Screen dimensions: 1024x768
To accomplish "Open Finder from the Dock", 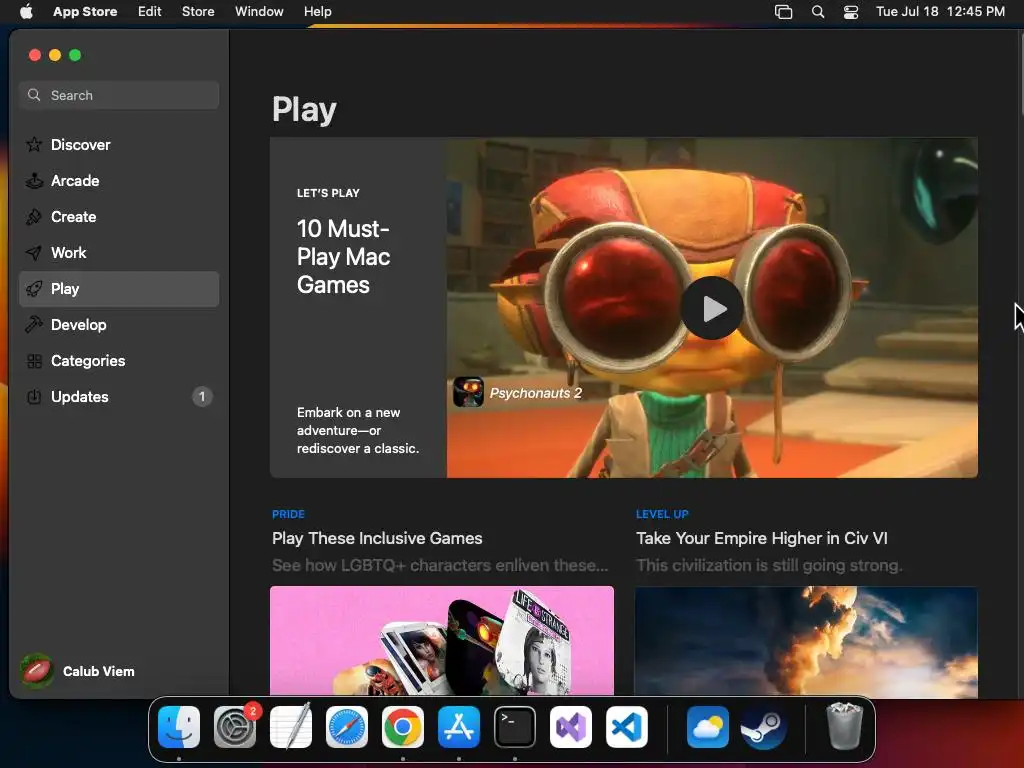I will click(179, 727).
